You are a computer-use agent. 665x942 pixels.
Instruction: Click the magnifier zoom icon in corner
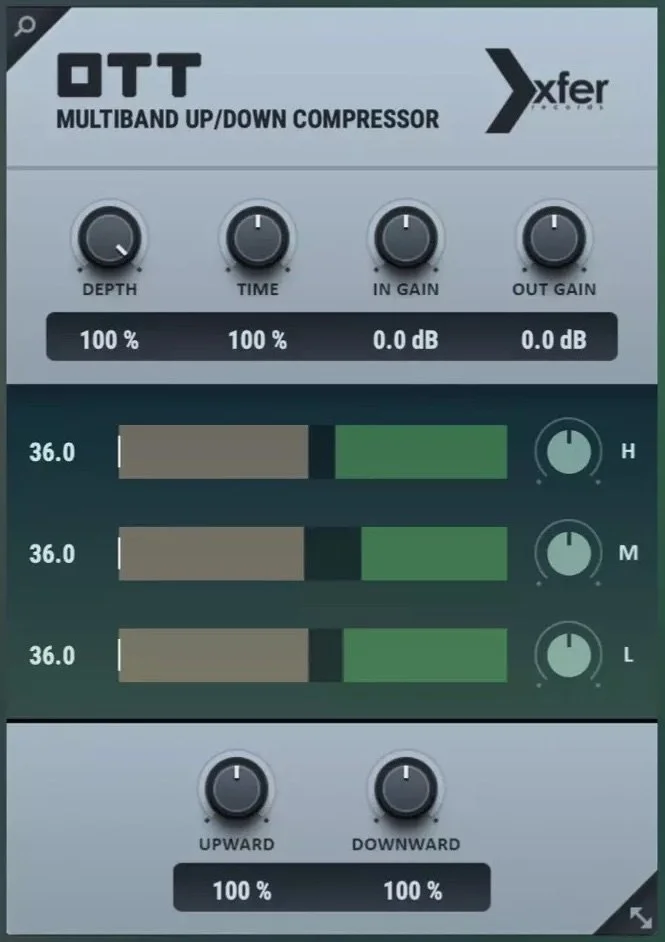click(25, 26)
